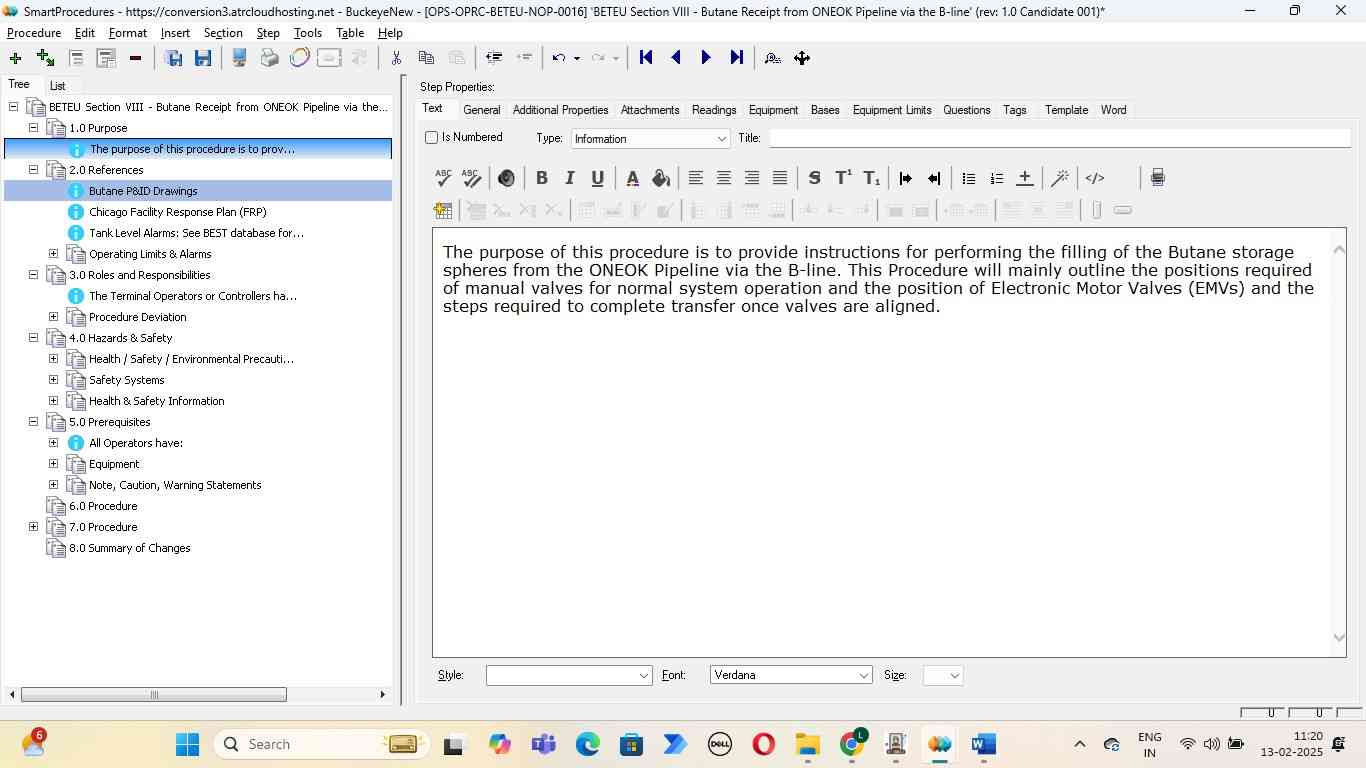Go to last step navigation icon
The image size is (1366, 768).
coord(737,58)
